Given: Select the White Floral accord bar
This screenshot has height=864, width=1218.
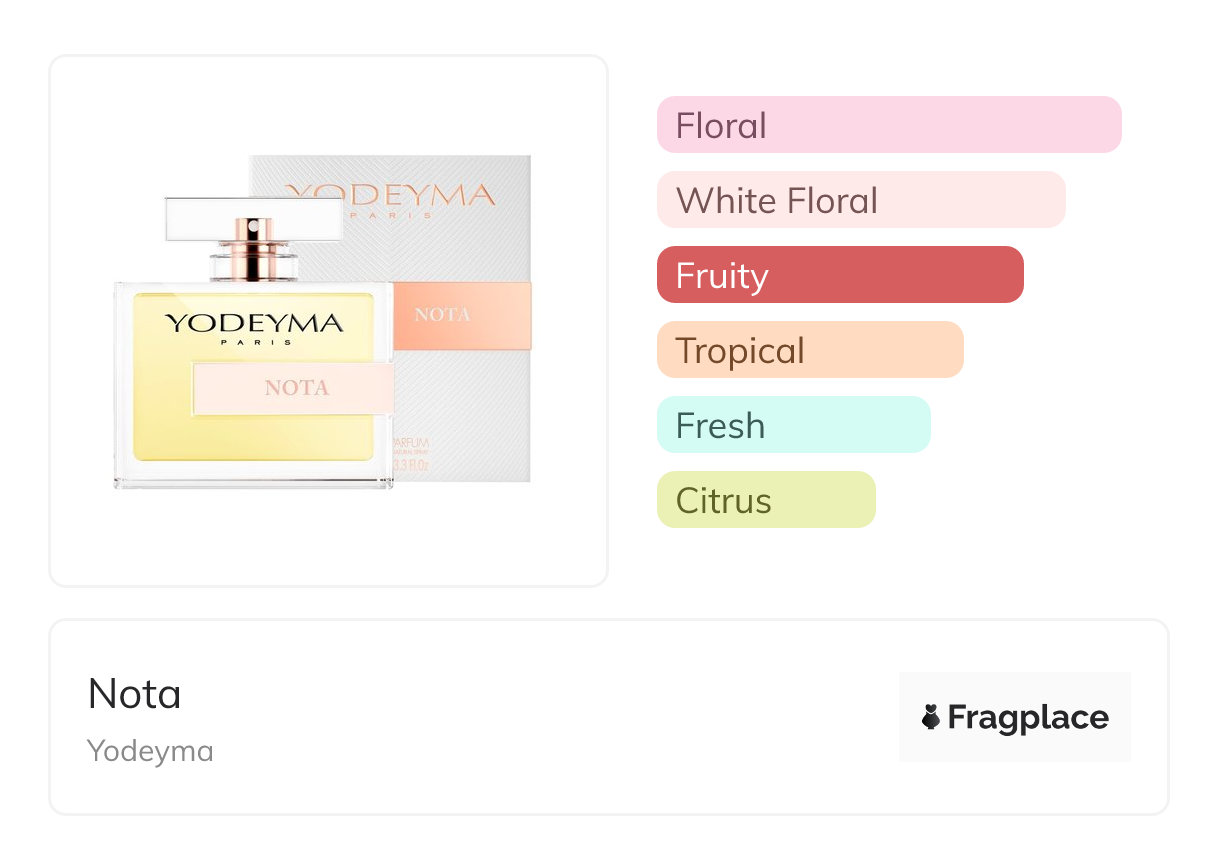Looking at the screenshot, I should [x=860, y=200].
